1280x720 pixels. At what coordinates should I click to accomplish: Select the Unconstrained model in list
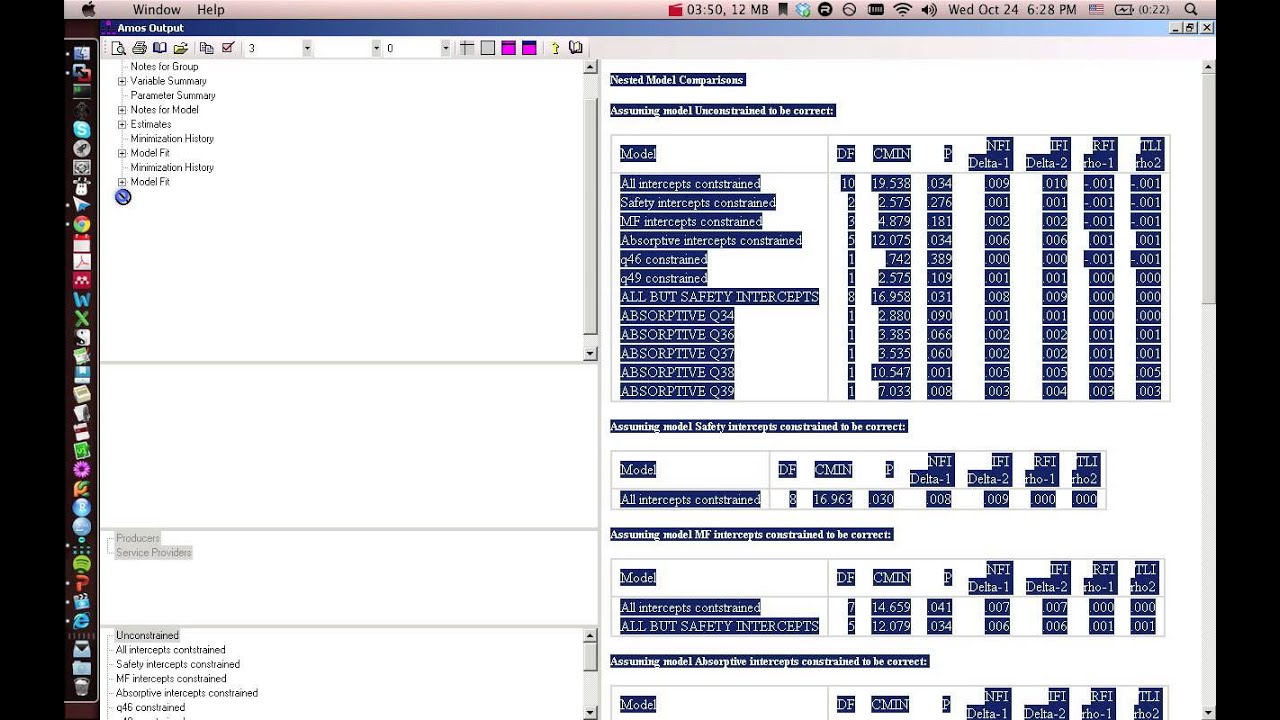pyautogui.click(x=147, y=635)
